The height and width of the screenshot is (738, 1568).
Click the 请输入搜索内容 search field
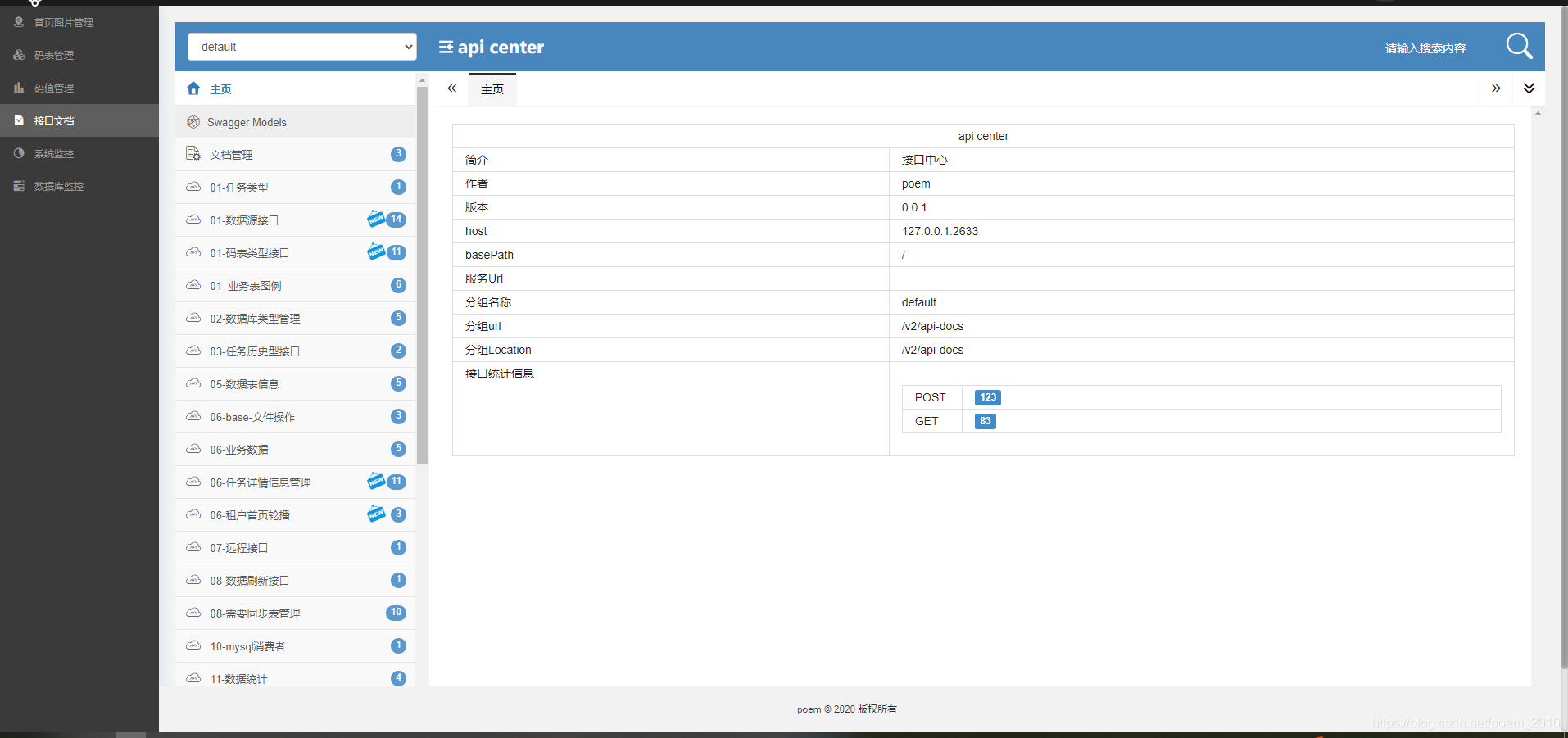tap(1425, 48)
